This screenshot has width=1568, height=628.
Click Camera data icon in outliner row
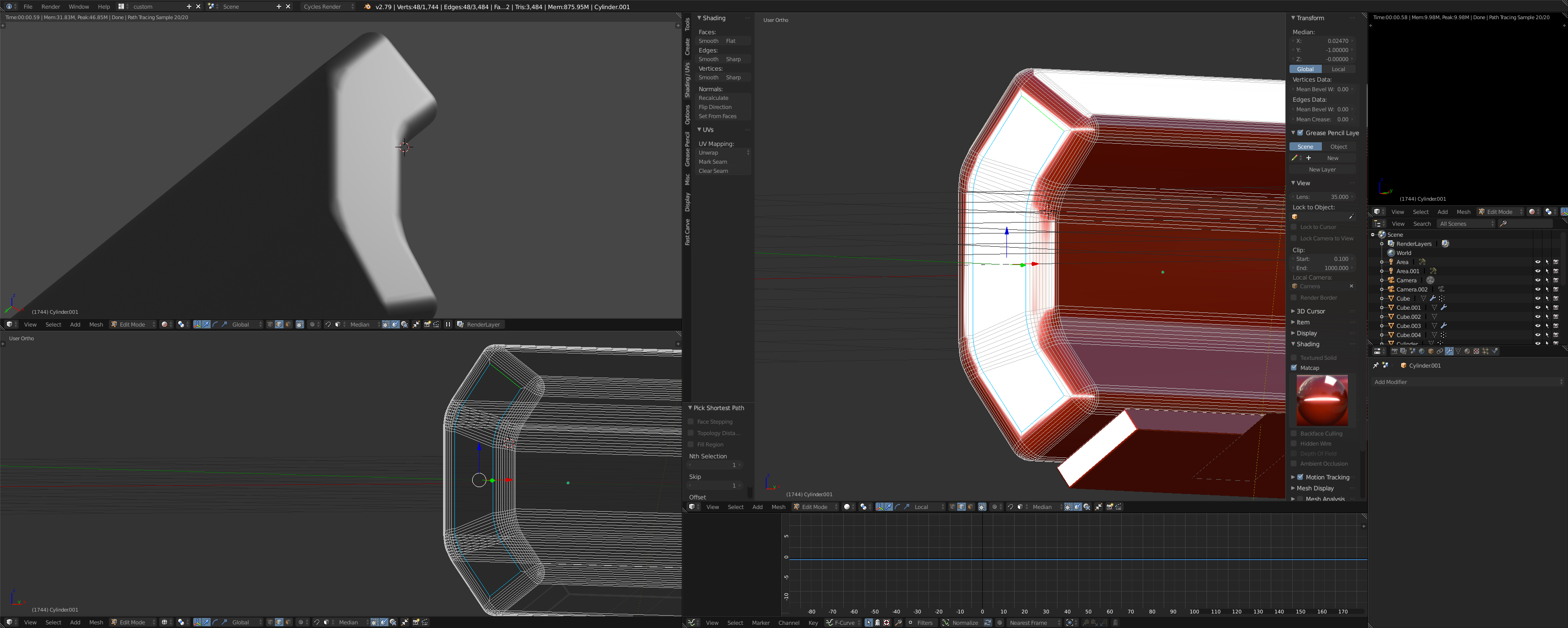click(x=1430, y=280)
